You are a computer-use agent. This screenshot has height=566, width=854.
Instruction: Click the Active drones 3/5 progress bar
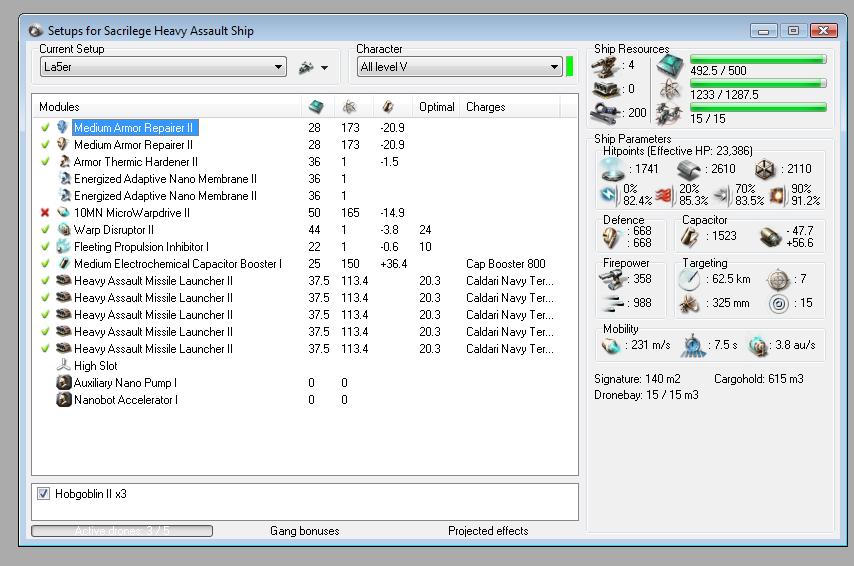tap(122, 531)
